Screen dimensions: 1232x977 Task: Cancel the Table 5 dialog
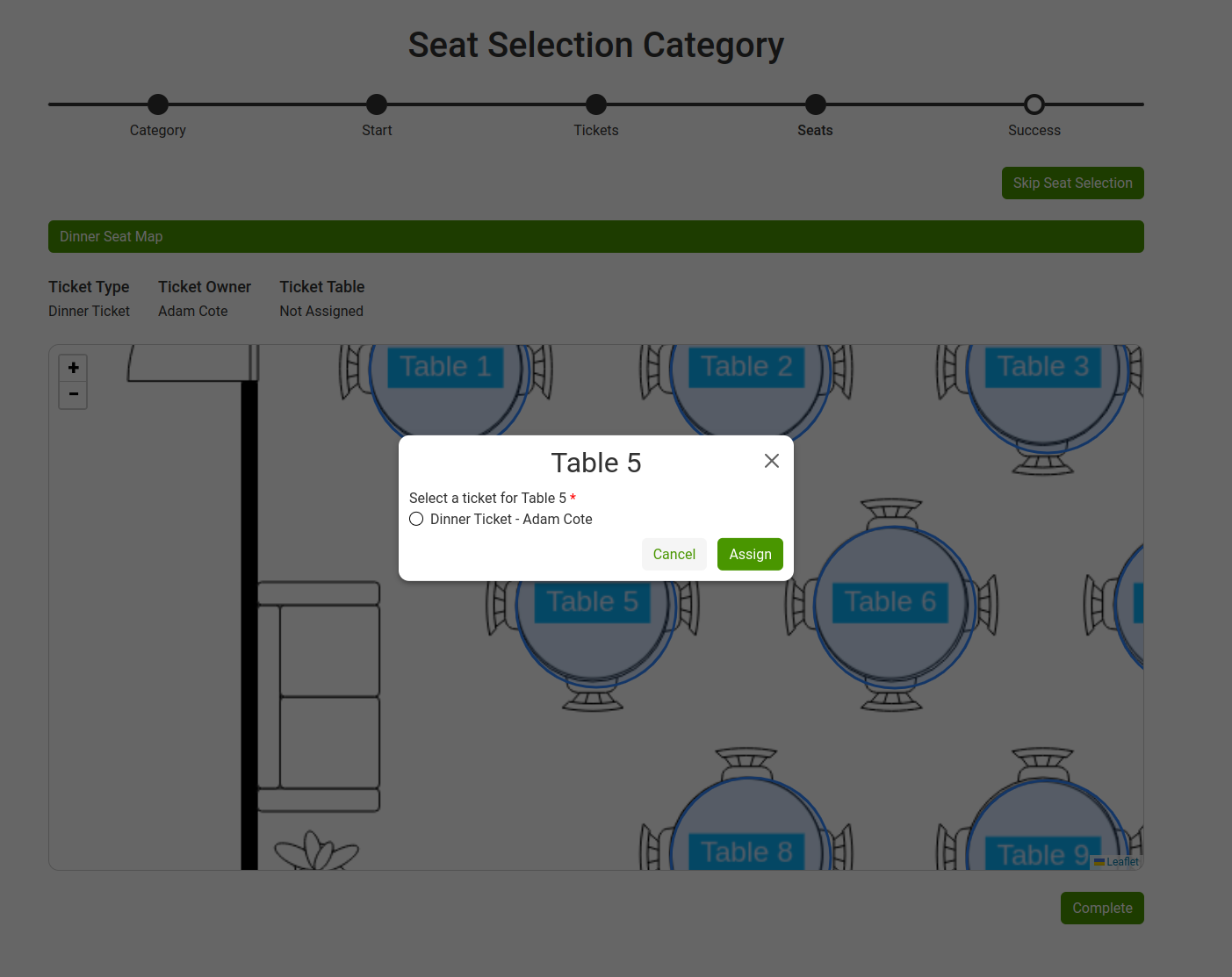point(674,554)
